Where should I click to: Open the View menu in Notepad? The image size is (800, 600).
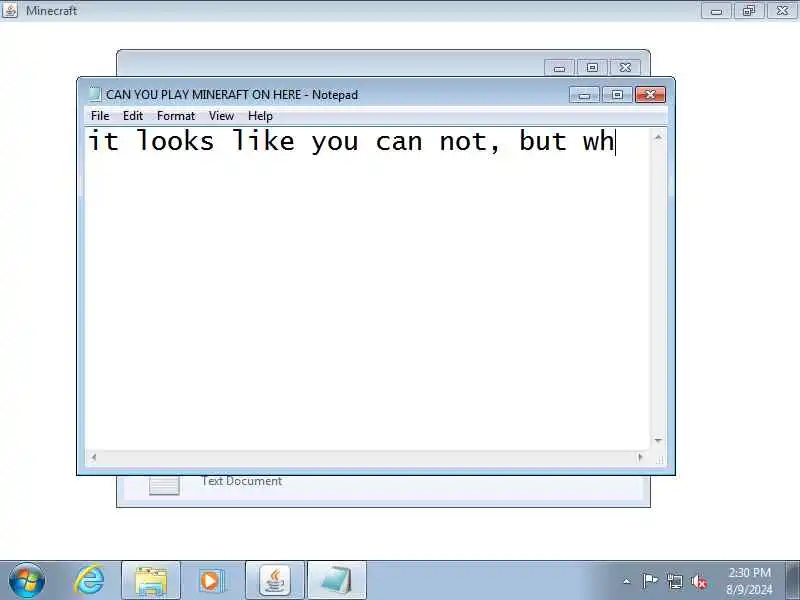click(221, 116)
